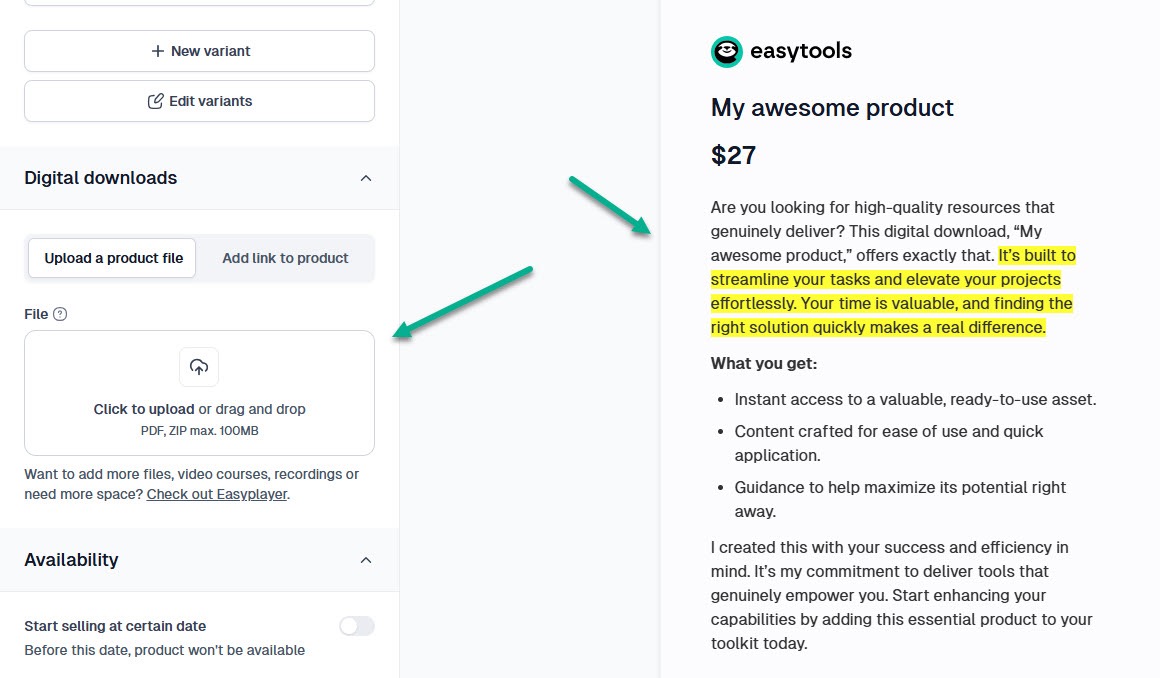Click the 'What you get:' heading
This screenshot has width=1165, height=678.
tap(764, 363)
